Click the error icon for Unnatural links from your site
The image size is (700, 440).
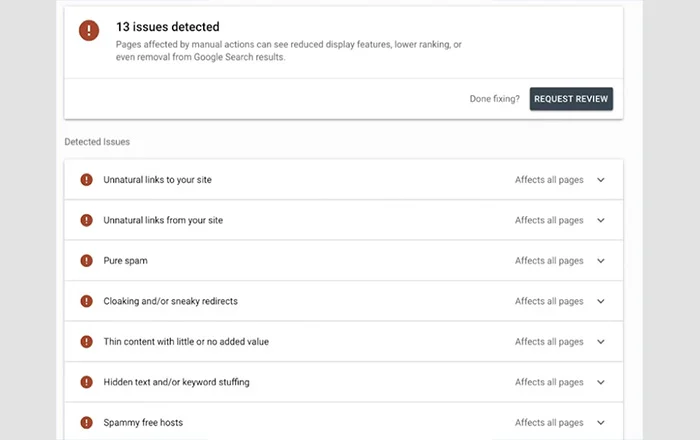(86, 220)
